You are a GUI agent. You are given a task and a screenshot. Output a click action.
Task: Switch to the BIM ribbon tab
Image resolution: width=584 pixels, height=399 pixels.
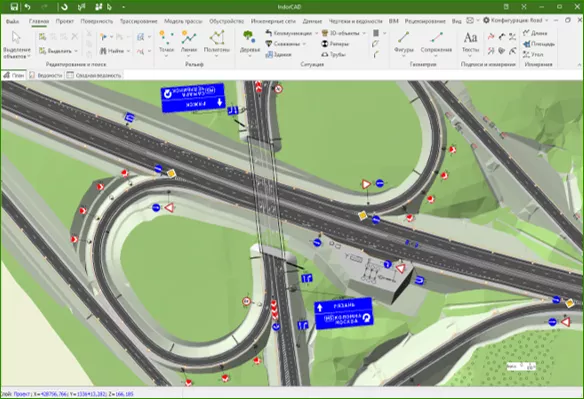393,21
